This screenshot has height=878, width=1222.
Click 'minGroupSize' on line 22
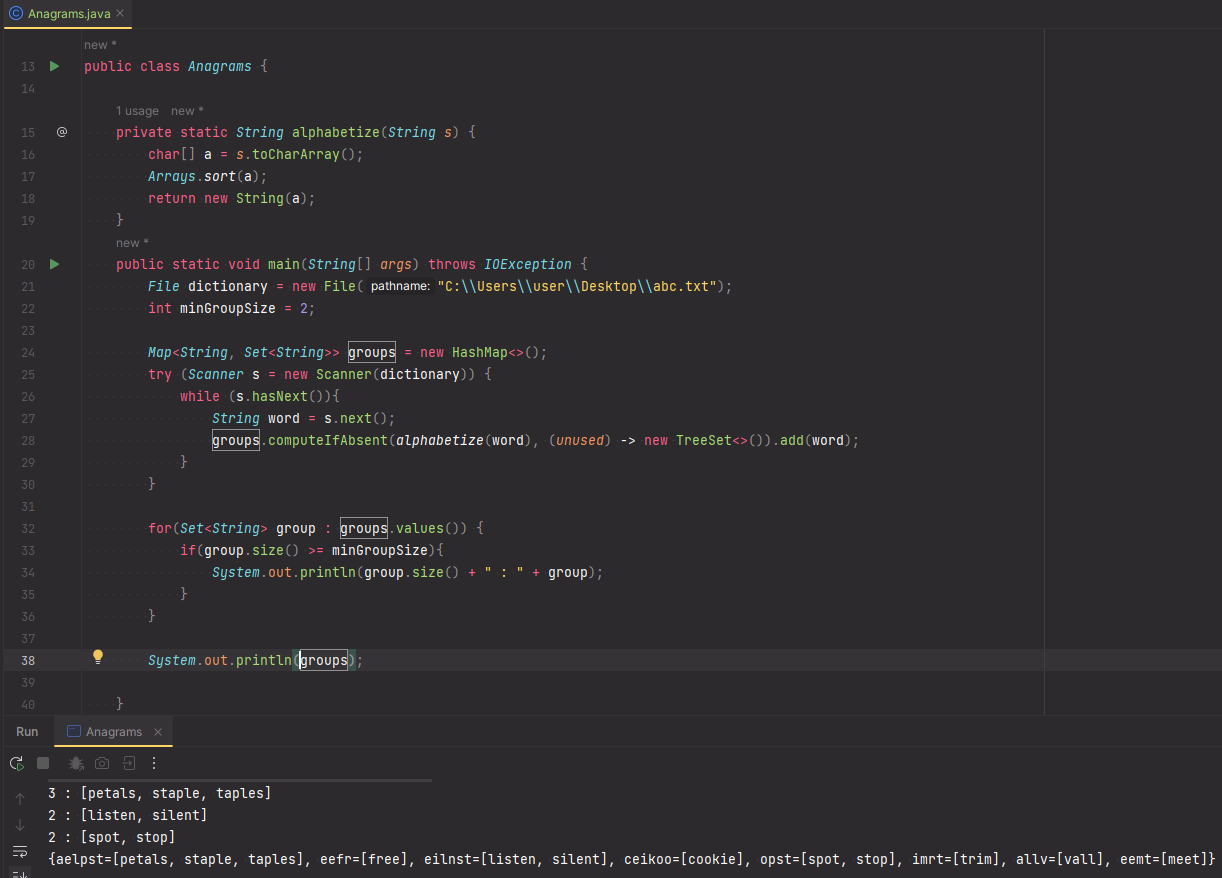click(228, 308)
